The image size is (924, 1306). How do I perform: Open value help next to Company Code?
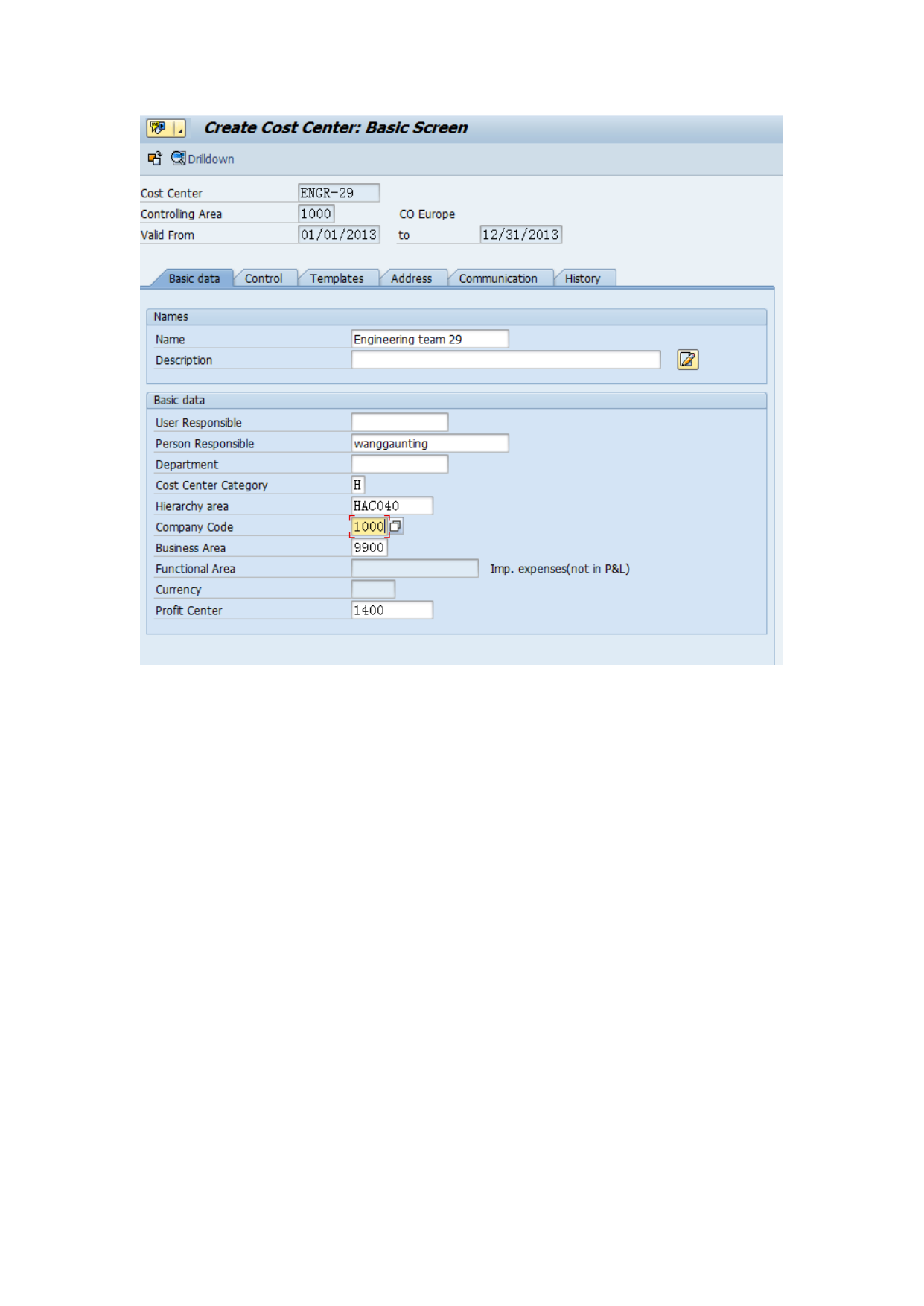point(395,526)
